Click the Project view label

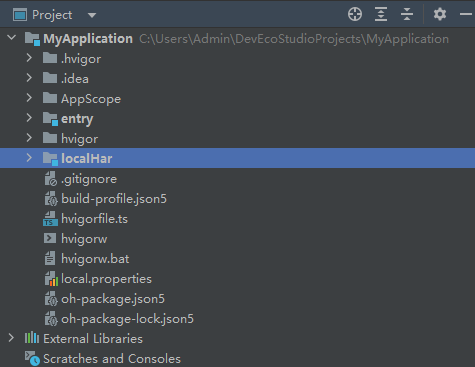click(x=52, y=15)
